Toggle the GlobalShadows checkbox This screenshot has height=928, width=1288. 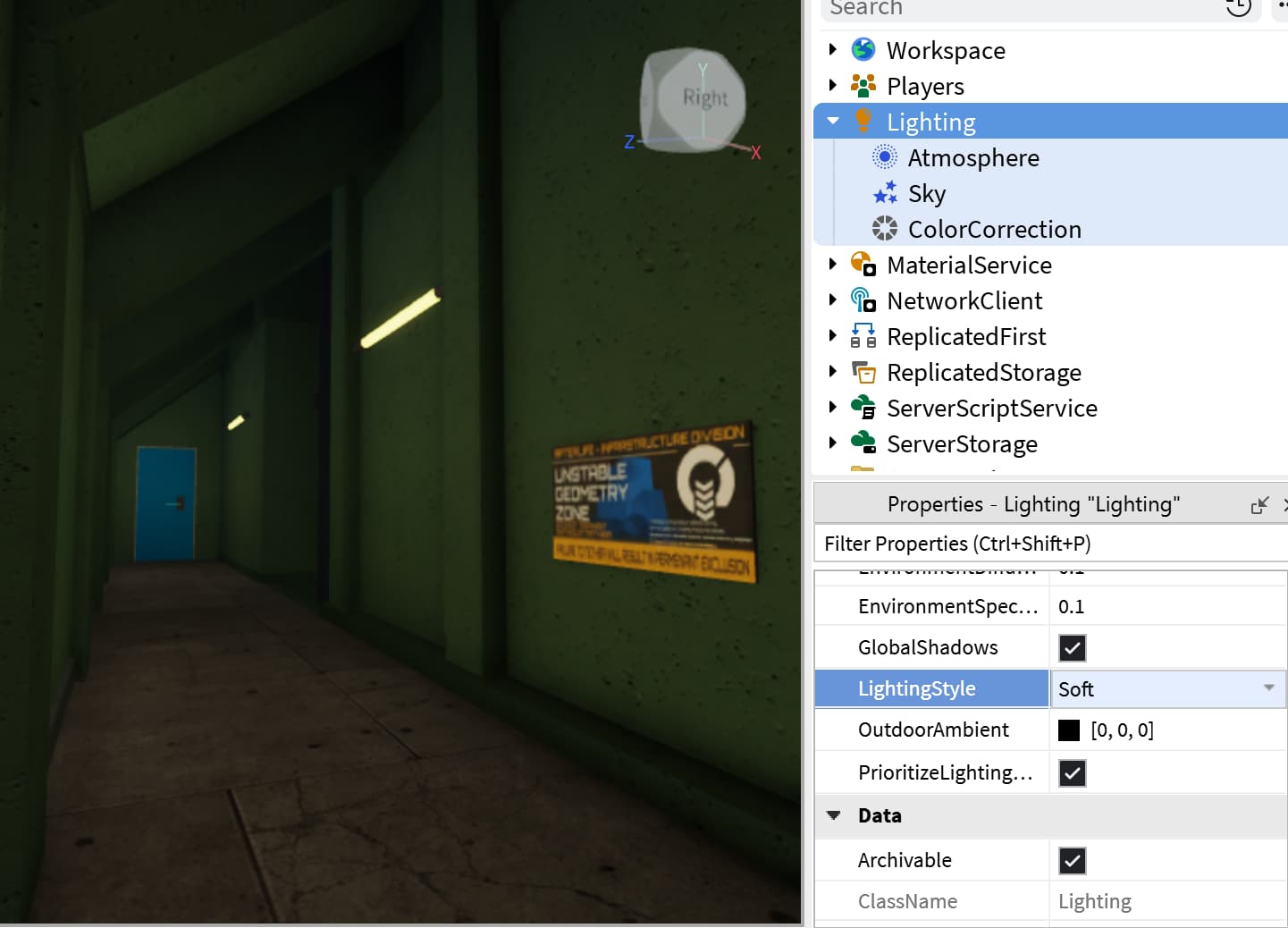coord(1072,647)
